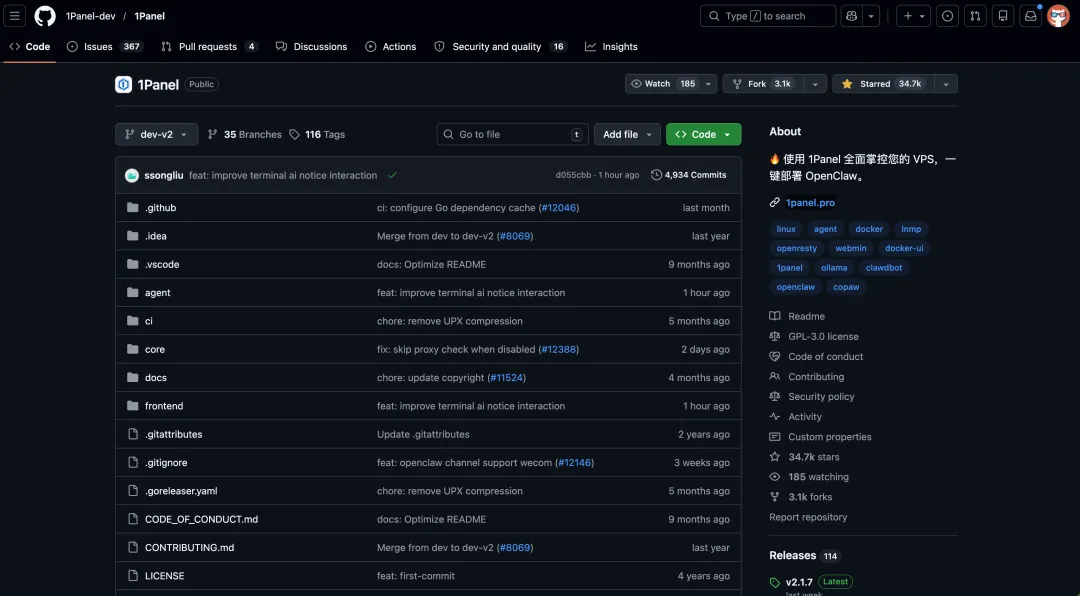Click the scale icon beside GPL-3.0 license
Screen dimensions: 1080x596
tap(775, 336)
